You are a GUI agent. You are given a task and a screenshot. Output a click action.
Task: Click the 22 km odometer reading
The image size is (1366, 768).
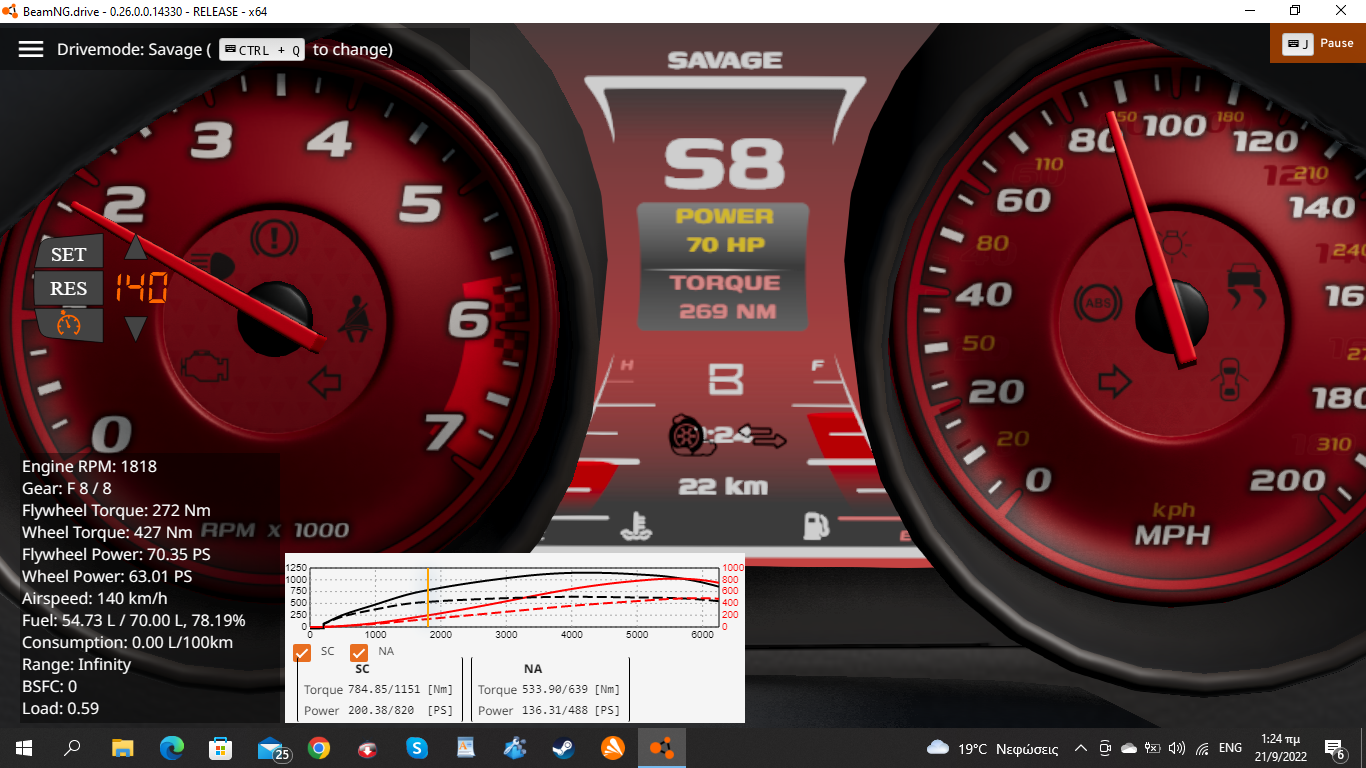pyautogui.click(x=724, y=487)
